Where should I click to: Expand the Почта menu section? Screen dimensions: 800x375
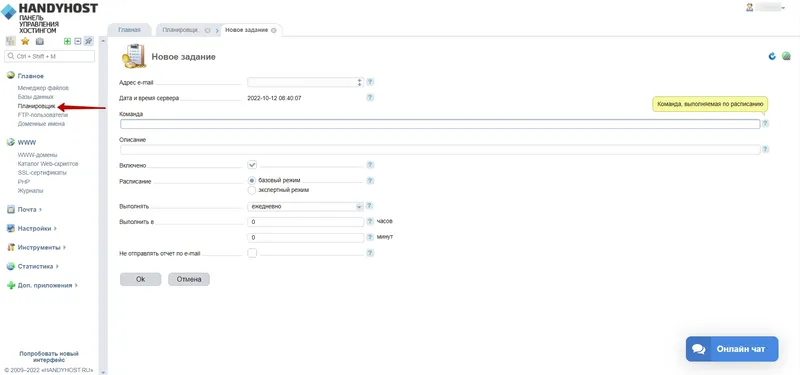(30, 210)
